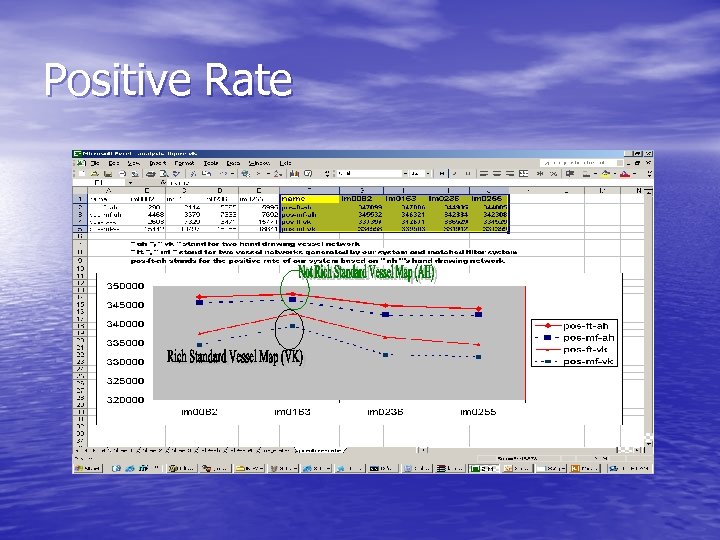Launch the Chart Wizard icon
Image resolution: width=720 pixels, height=540 pixels.
tap(294, 174)
